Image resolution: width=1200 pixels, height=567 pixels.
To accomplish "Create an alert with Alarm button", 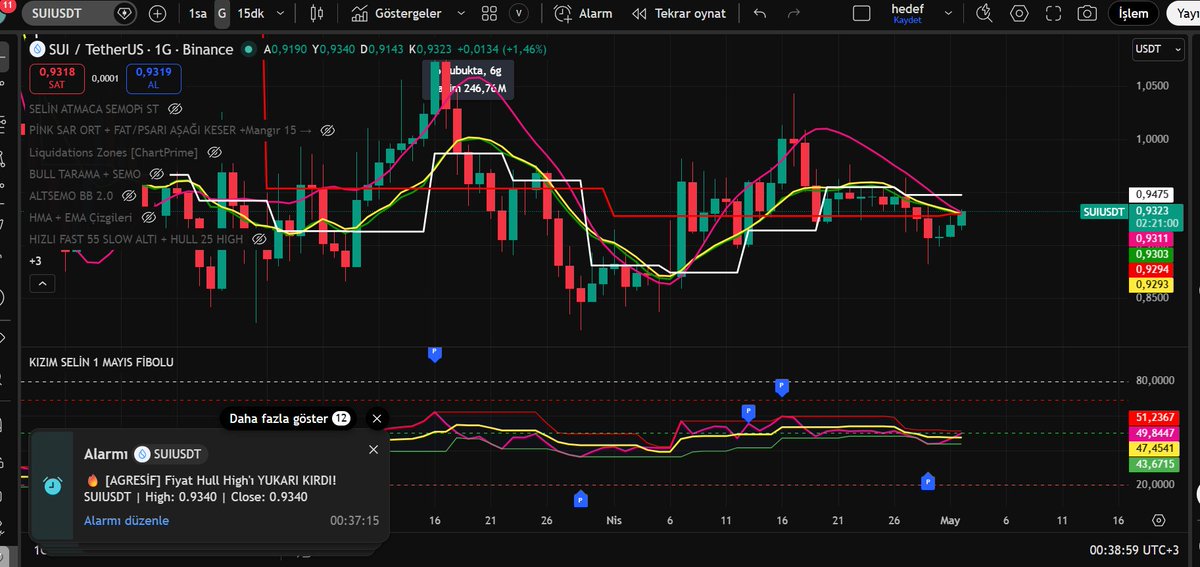I will click(x=583, y=14).
